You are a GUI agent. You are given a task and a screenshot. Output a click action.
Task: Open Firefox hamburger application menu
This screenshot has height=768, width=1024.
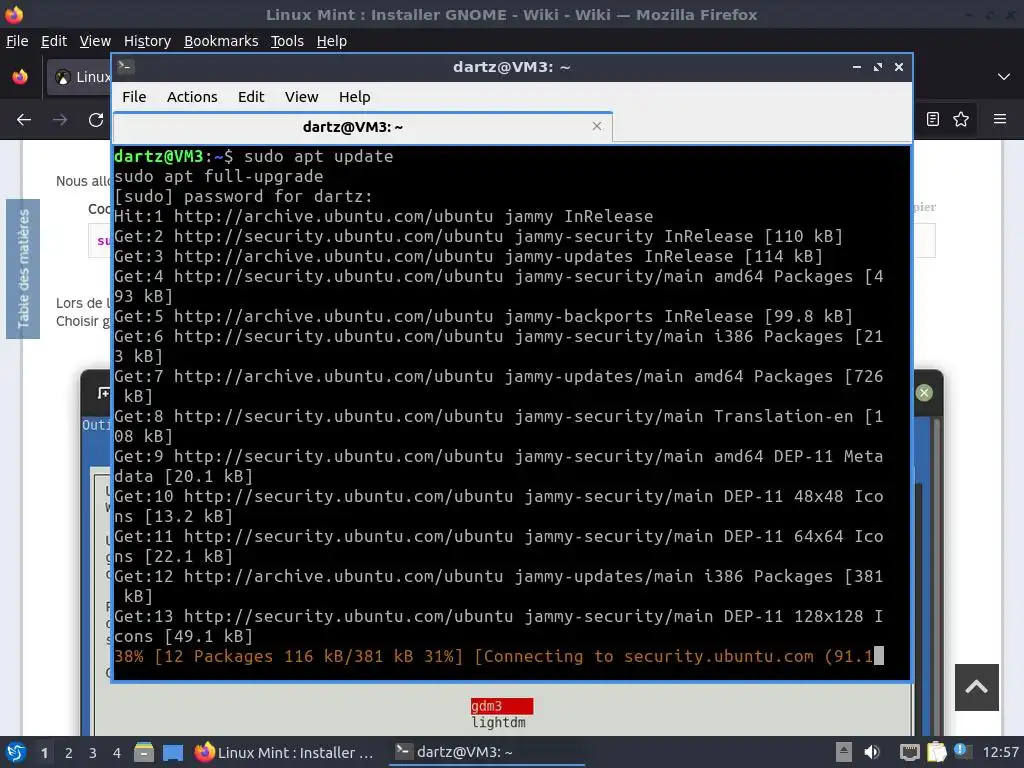pos(1000,119)
